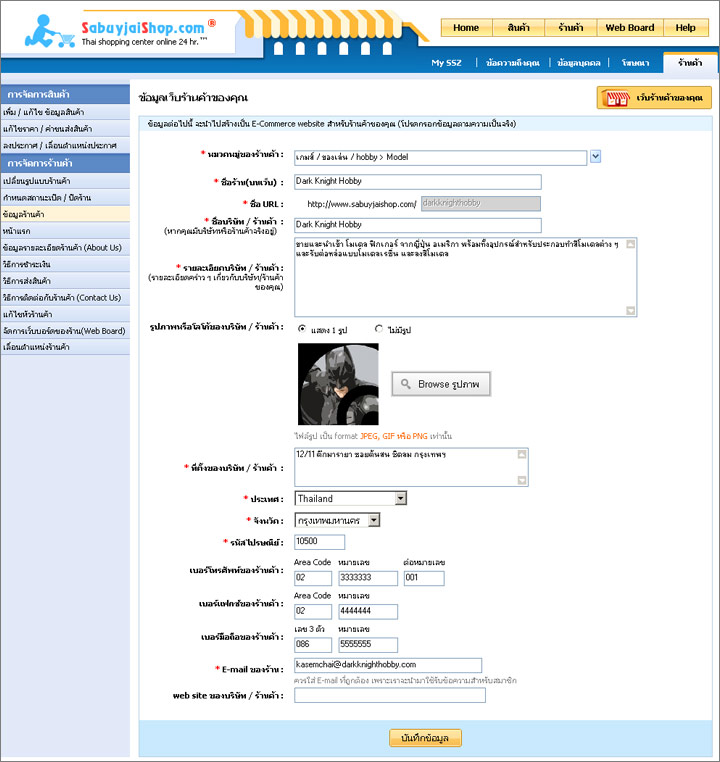Open the manage Web Board sidebar link
720x762 pixels.
tap(65, 331)
